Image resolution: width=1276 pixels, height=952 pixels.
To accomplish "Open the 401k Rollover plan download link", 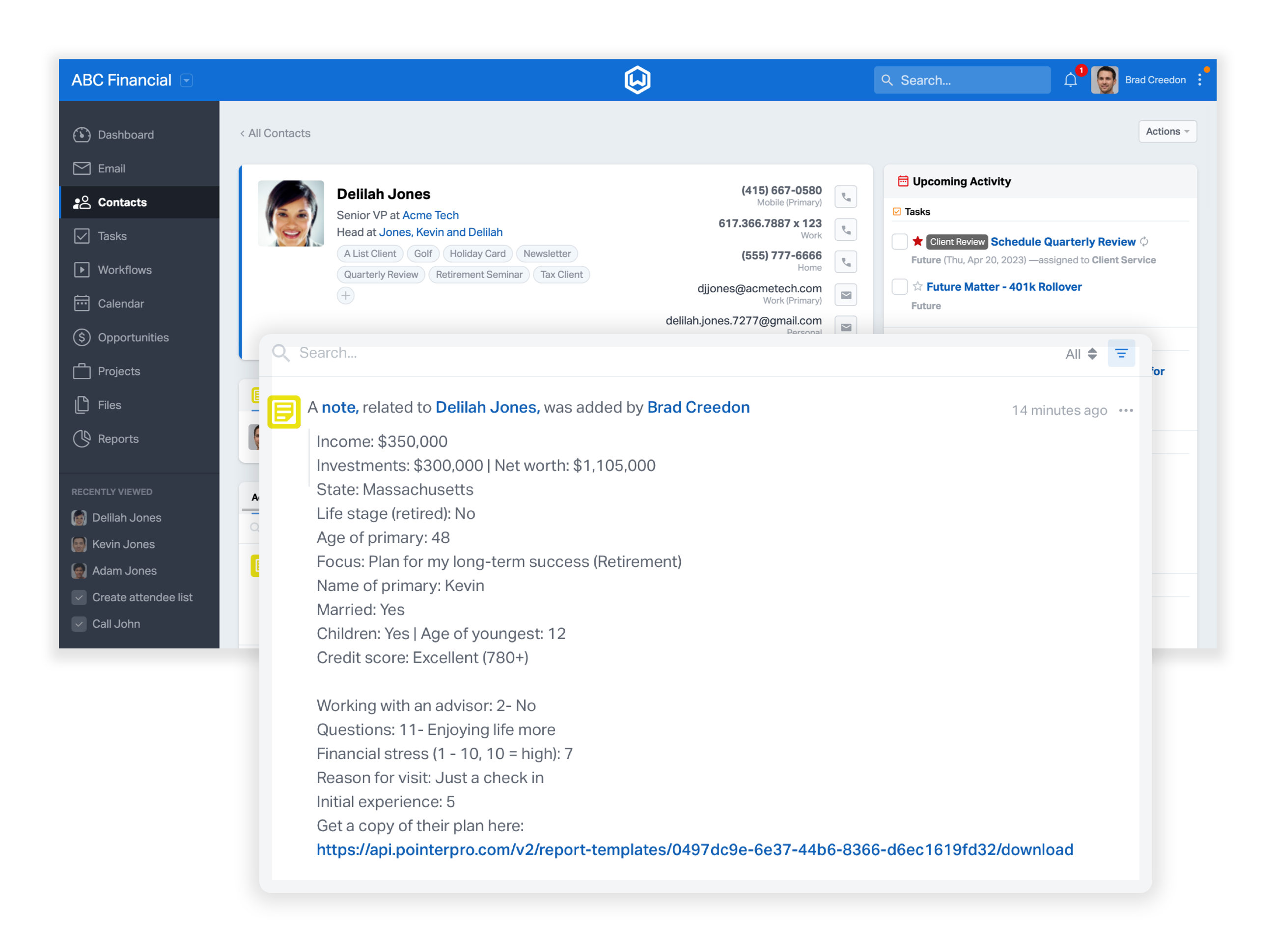I will [694, 849].
